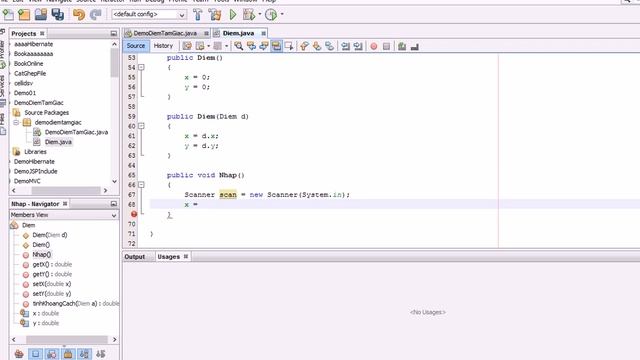
Task: Minimize the Navigator panel
Action: [x=113, y=204]
